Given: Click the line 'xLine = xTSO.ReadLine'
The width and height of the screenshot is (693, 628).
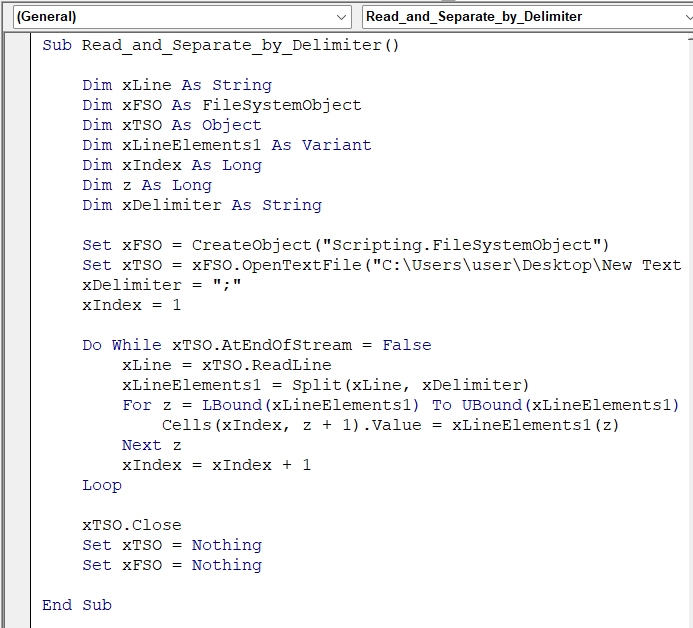Looking at the screenshot, I should 227,365.
